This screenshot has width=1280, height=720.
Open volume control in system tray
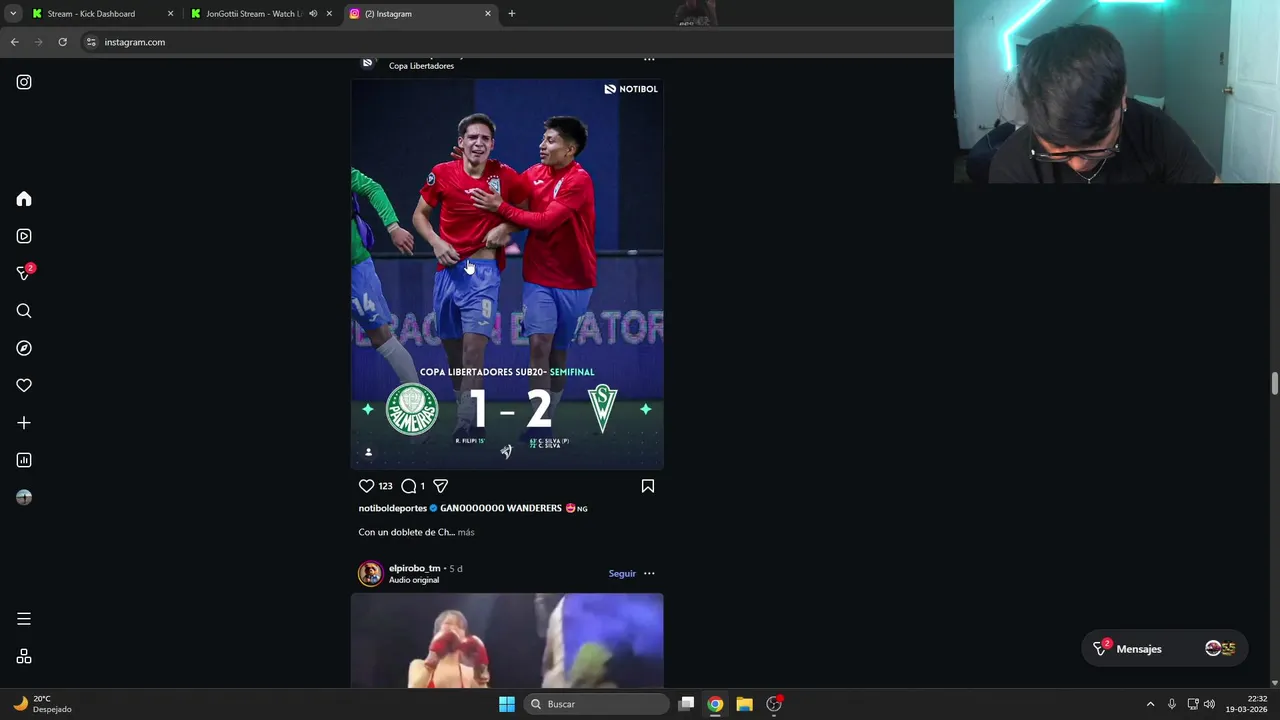(x=1209, y=704)
